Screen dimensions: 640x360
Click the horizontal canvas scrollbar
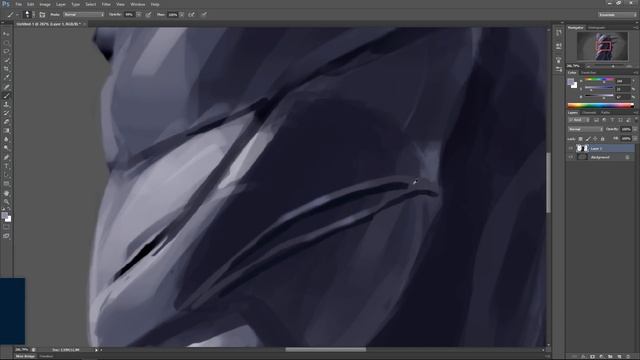click(325, 349)
